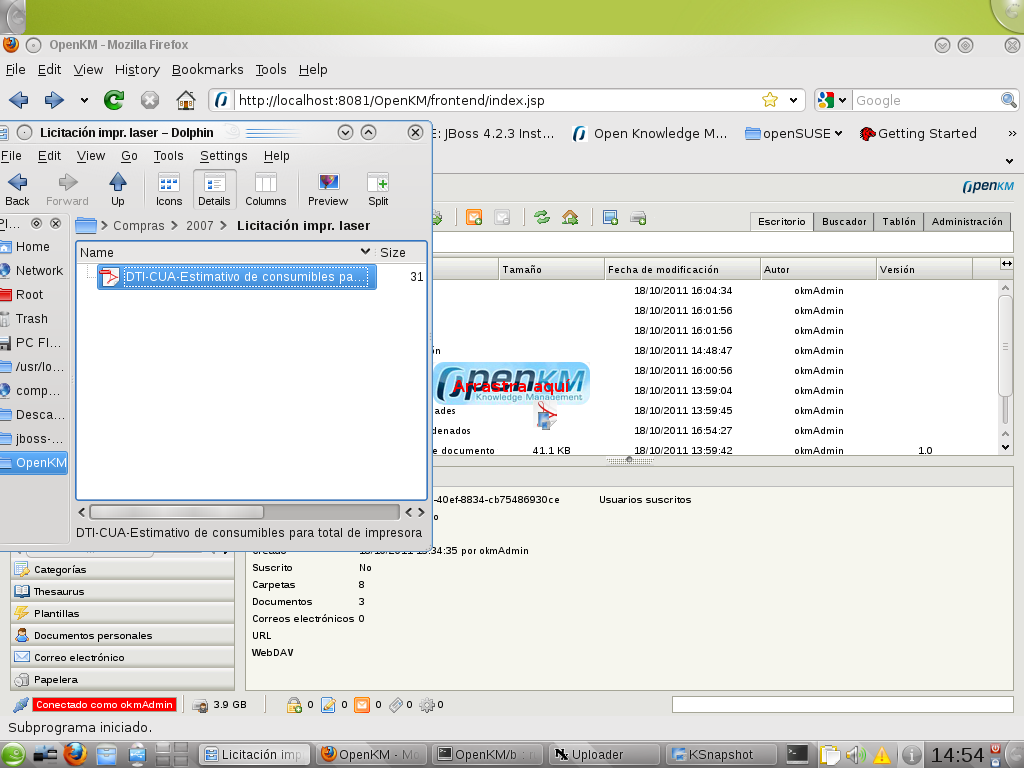Open the Firefox back history dropdown arrow
1024x768 pixels.
coord(84,100)
